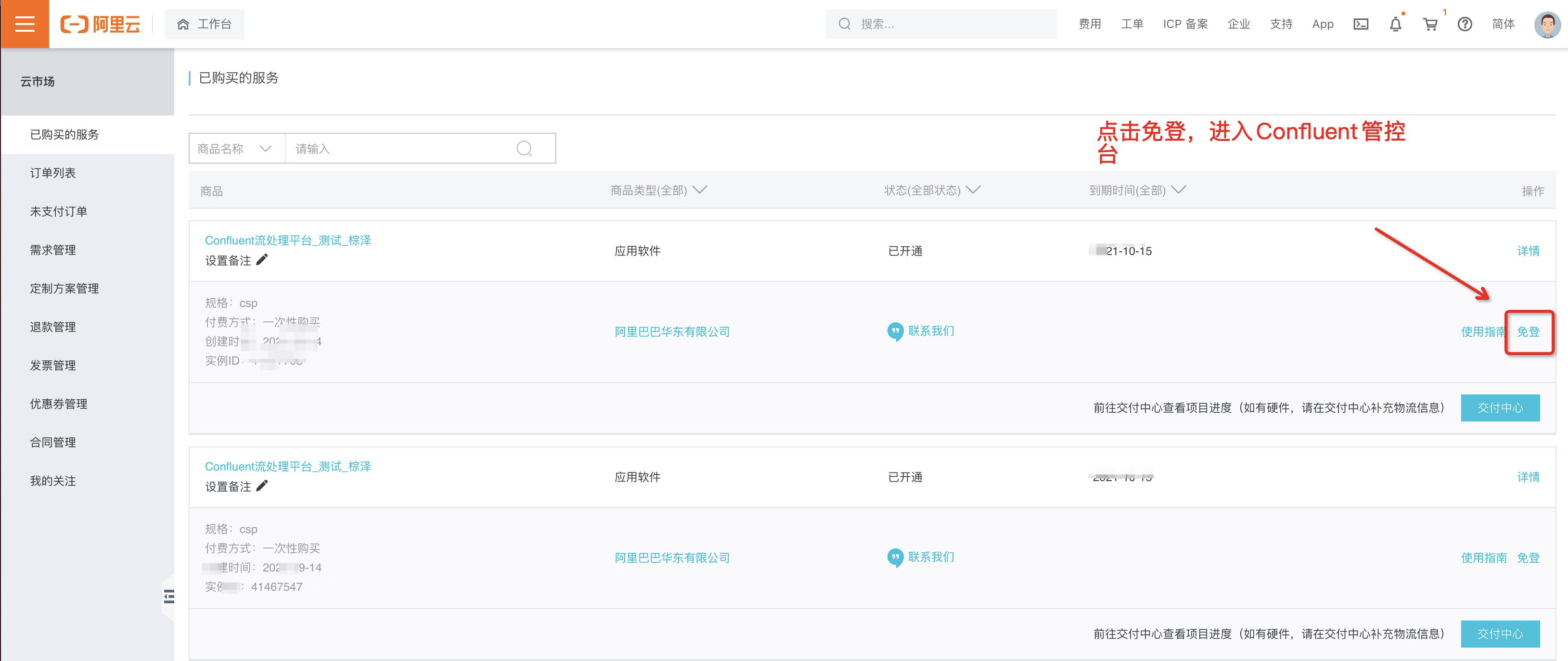Screen dimensions: 1568x661
Task: Select 订单列表 in the sidebar
Action: pos(53,173)
